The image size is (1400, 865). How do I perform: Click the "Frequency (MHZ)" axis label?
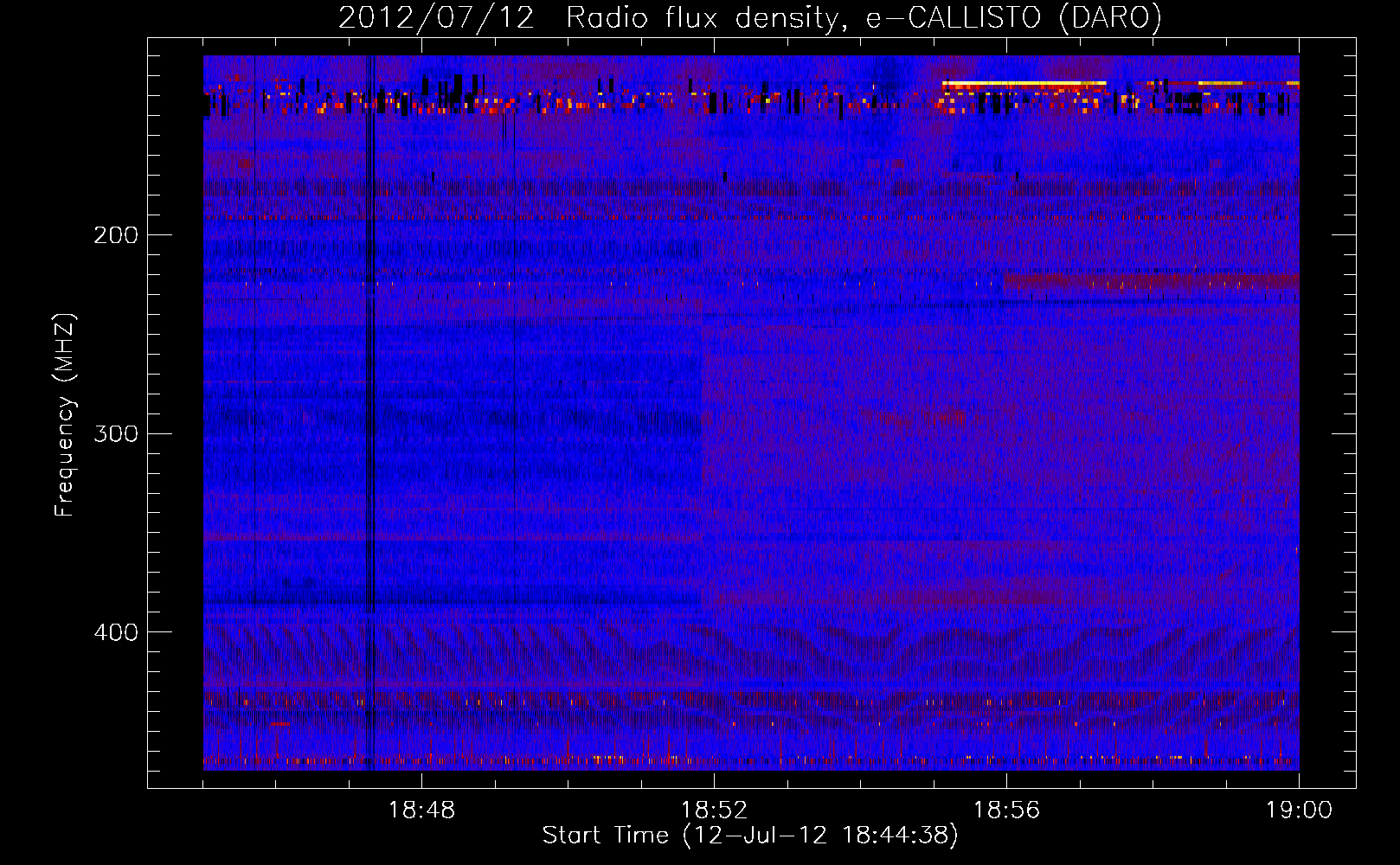[x=65, y=415]
